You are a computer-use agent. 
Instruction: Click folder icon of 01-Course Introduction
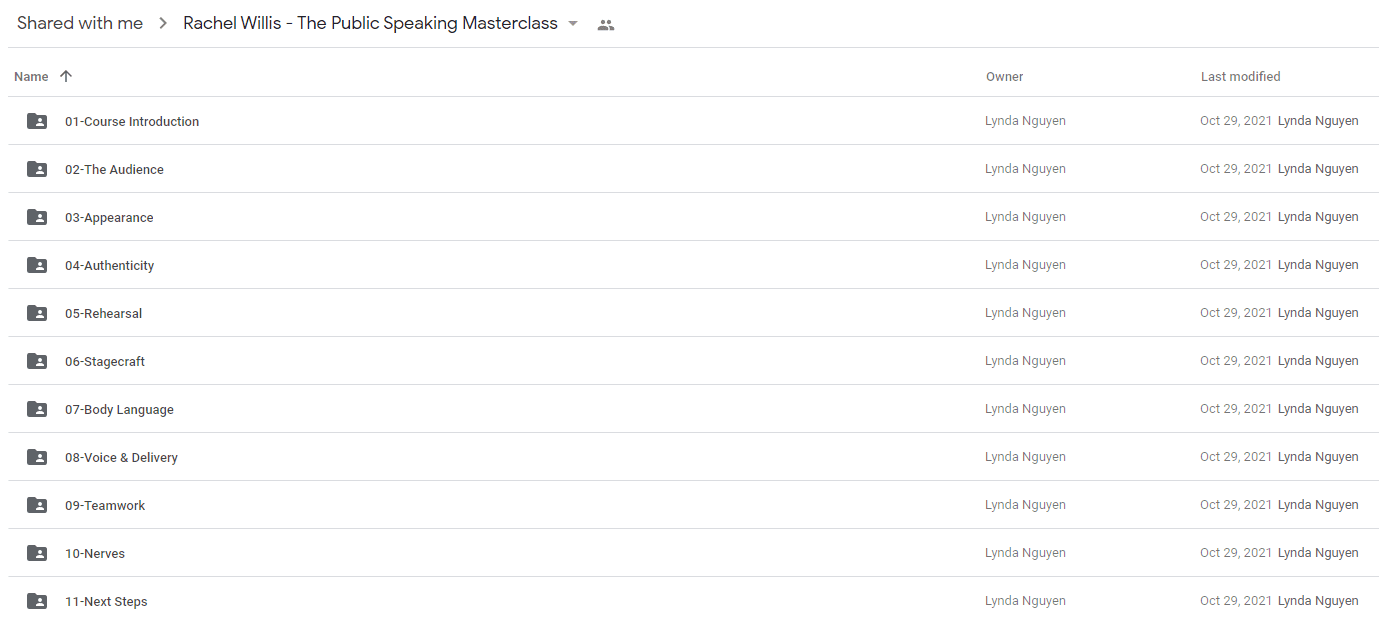click(x=37, y=121)
